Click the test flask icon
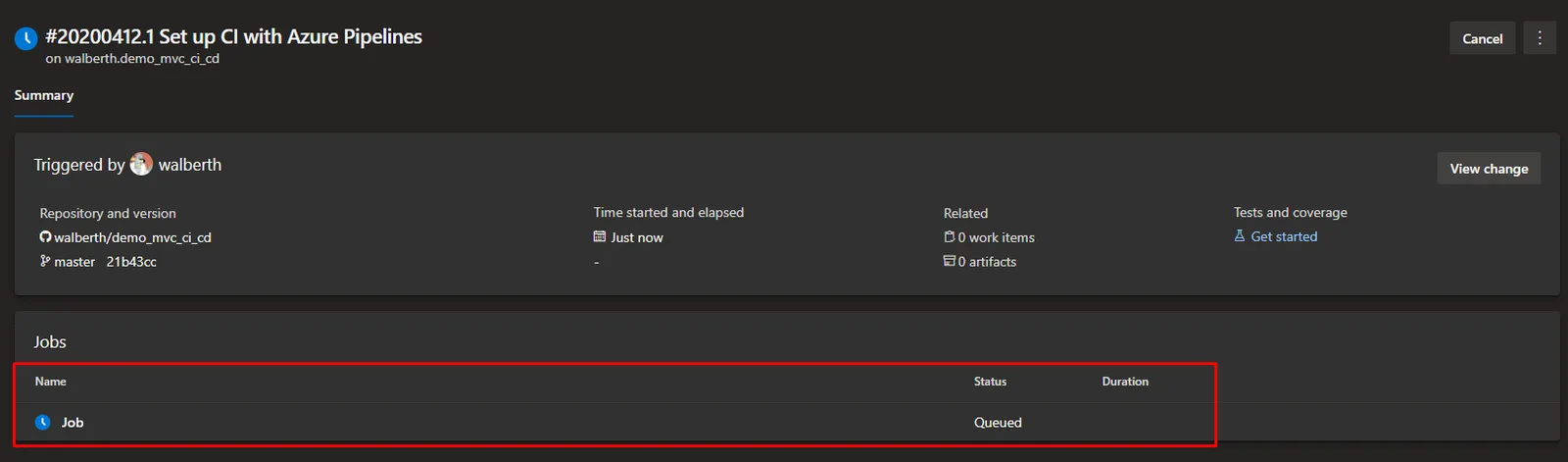The width and height of the screenshot is (1568, 462). coord(1240,235)
